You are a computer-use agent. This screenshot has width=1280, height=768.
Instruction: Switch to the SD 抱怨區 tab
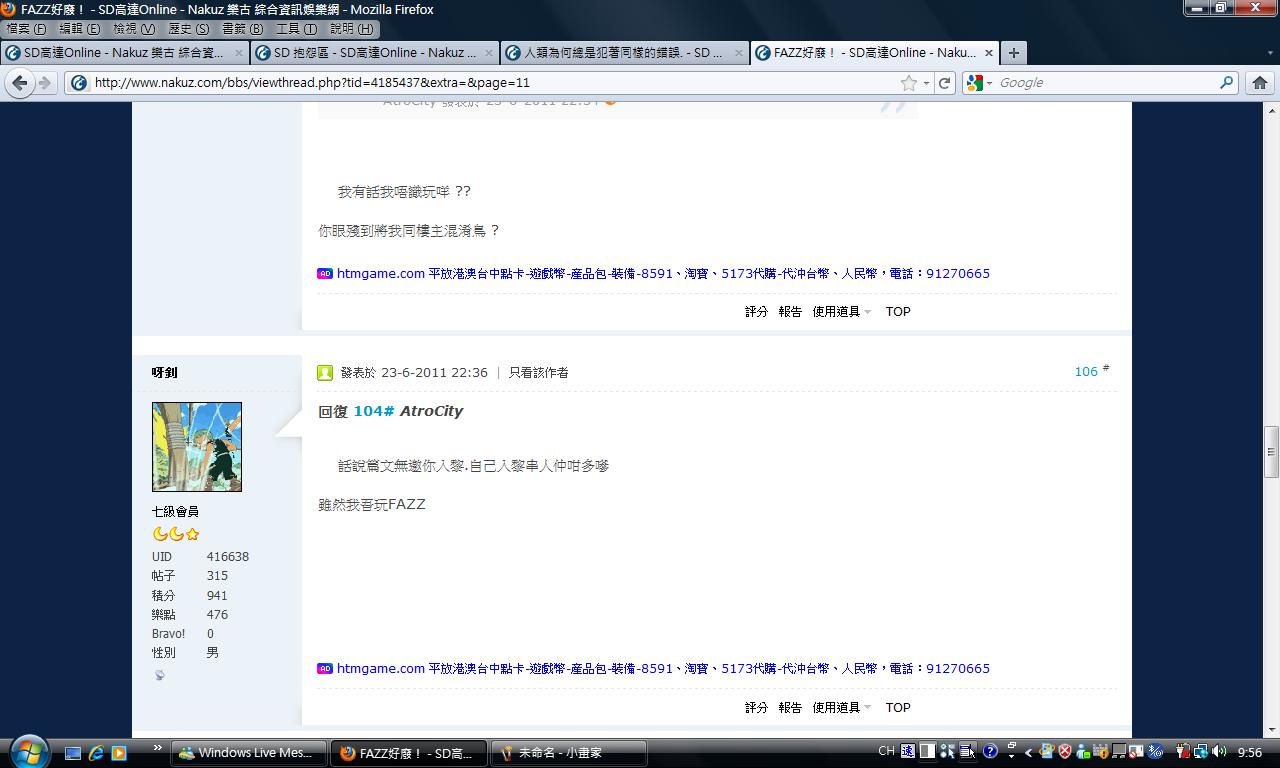point(373,53)
